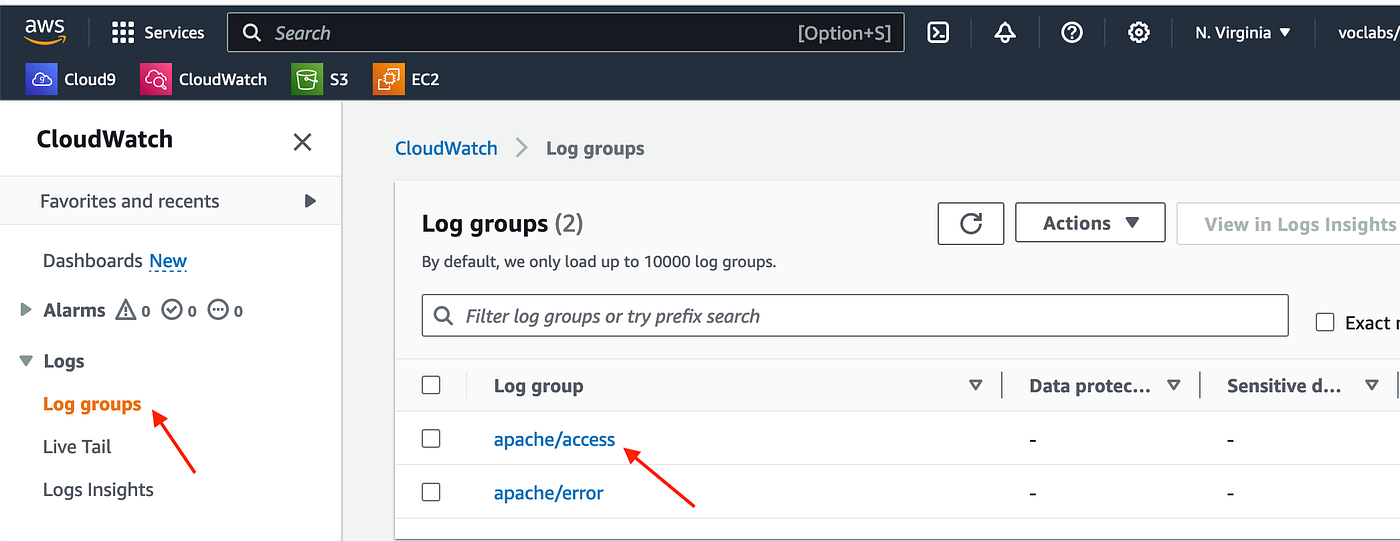
Task: Check the apache/error row checkbox
Action: (431, 492)
